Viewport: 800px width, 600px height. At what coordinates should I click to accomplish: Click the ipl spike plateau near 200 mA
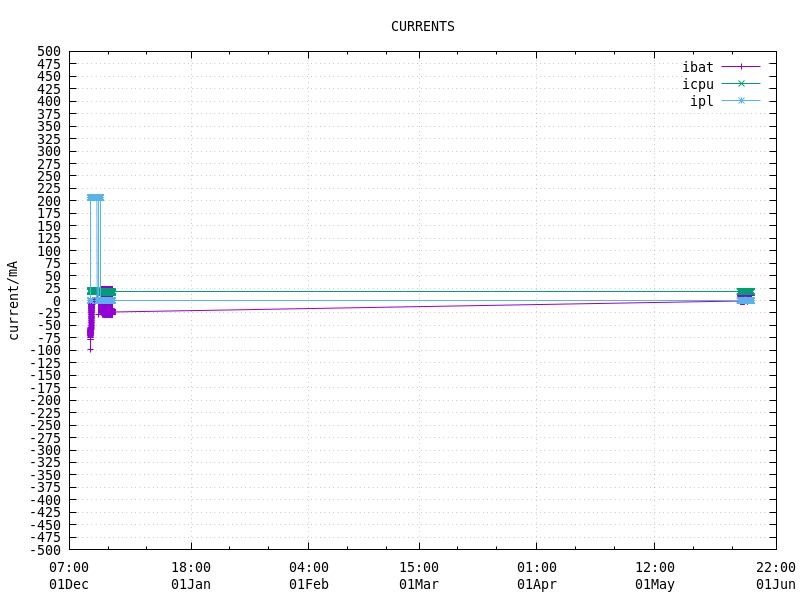95,197
